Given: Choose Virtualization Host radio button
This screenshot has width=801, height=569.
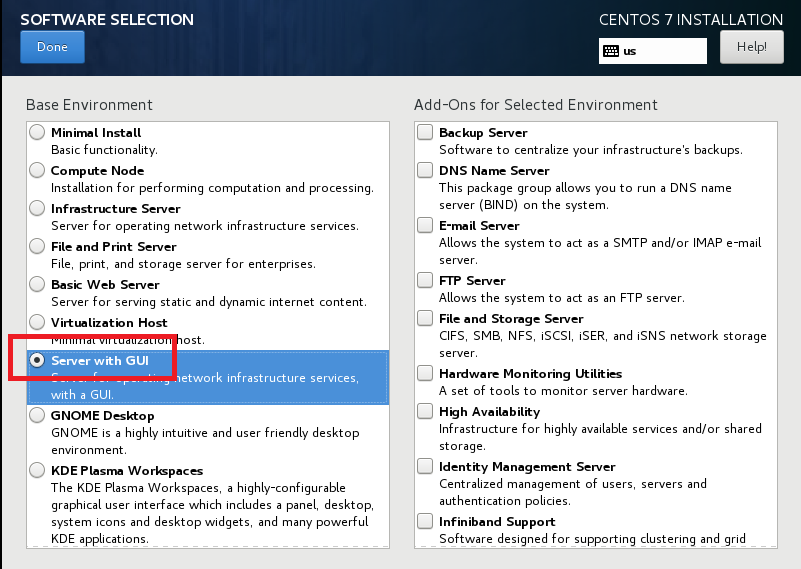Looking at the screenshot, I should click(x=37, y=322).
